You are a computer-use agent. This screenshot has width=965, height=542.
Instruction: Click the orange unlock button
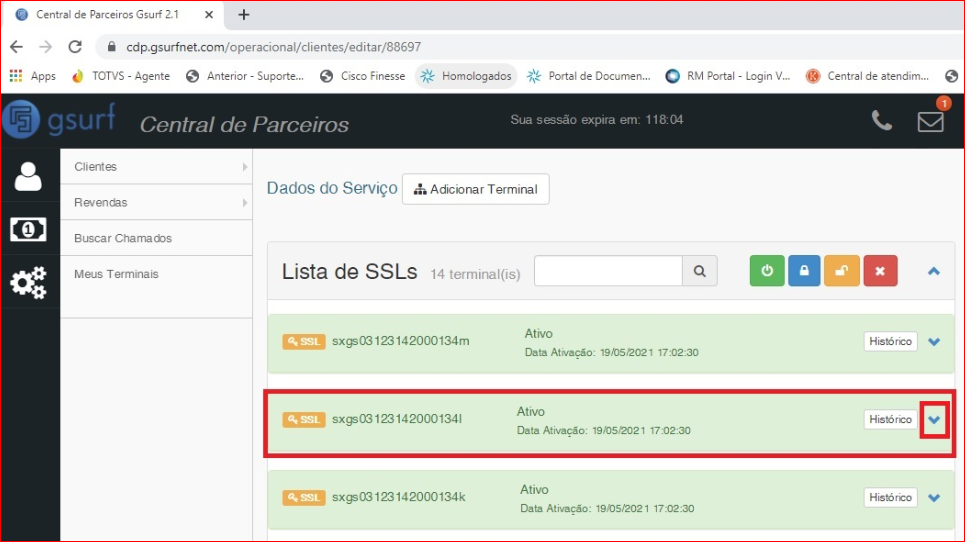[842, 271]
